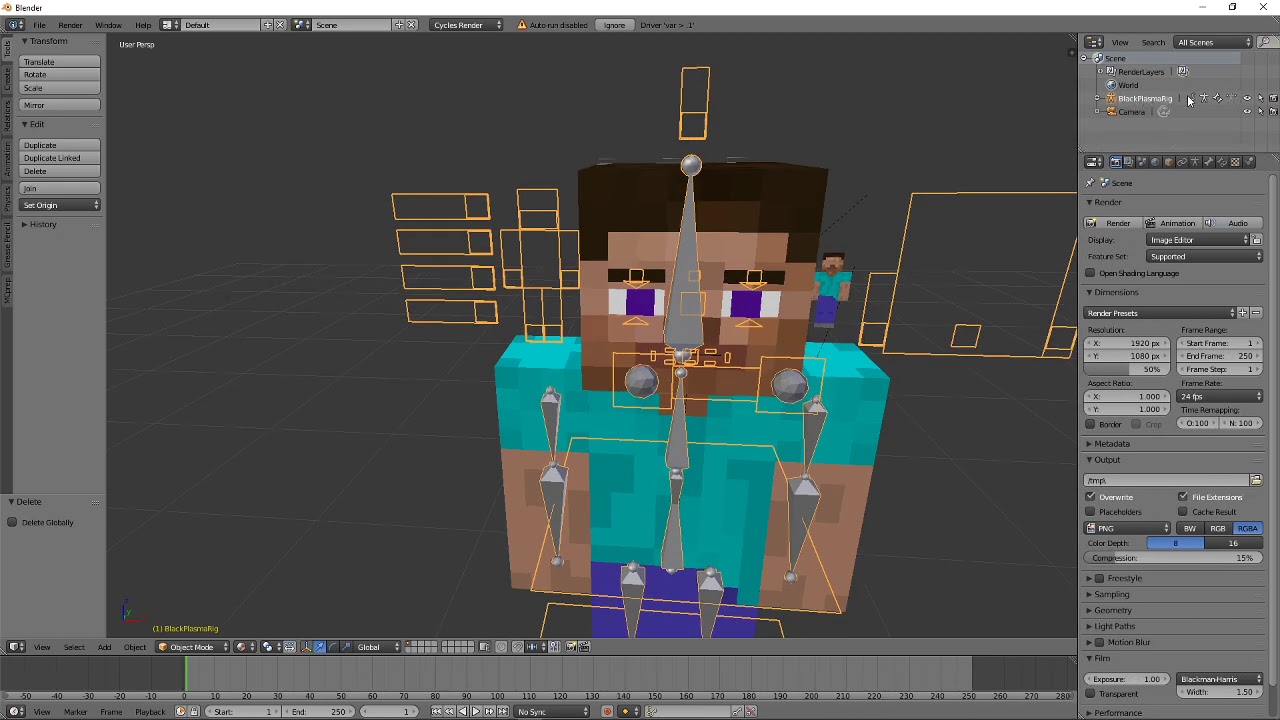Screen dimensions: 1280x720
Task: Open the Bone Constraints properties tab icon
Action: 1221,162
